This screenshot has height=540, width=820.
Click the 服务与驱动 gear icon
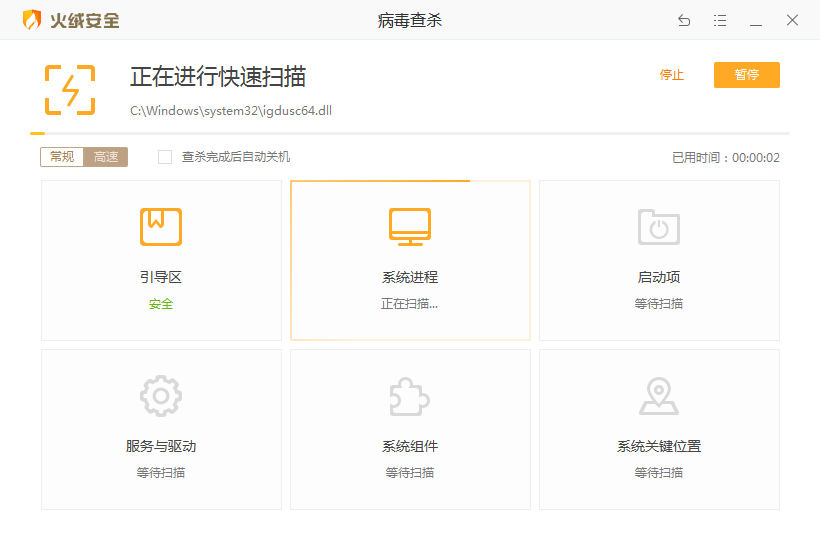coord(160,396)
